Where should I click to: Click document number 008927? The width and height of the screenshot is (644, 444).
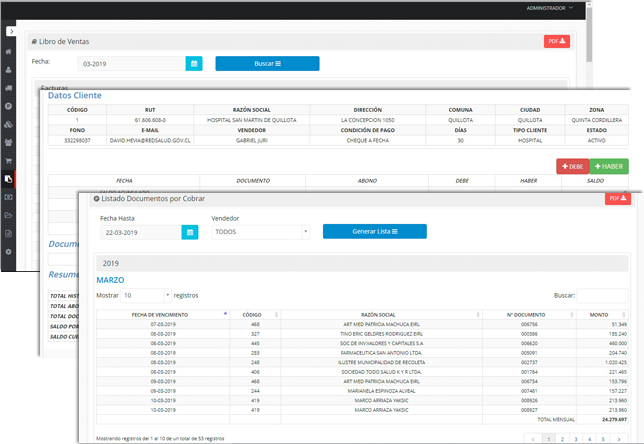tap(529, 410)
